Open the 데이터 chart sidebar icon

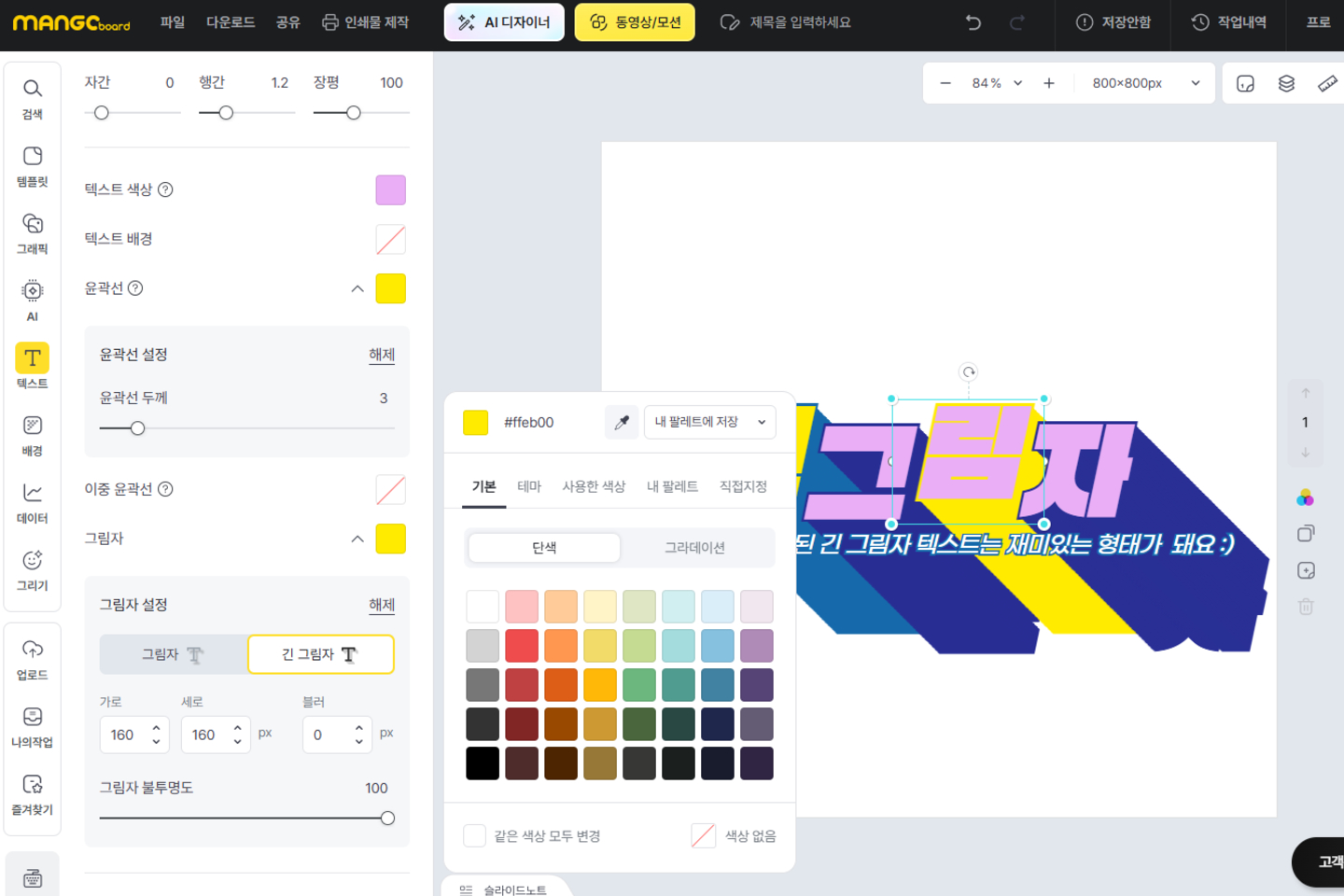(x=33, y=502)
